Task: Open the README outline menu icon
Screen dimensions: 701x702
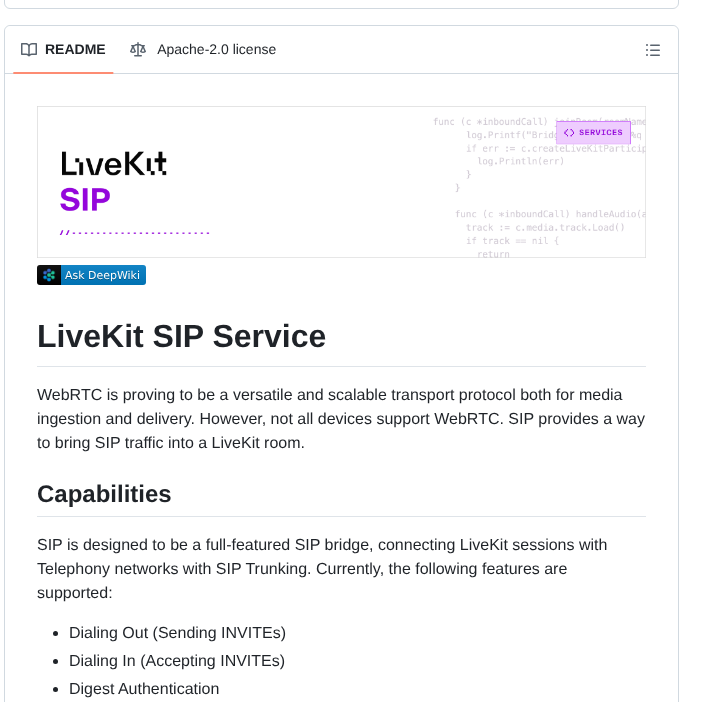Action: pyautogui.click(x=653, y=50)
